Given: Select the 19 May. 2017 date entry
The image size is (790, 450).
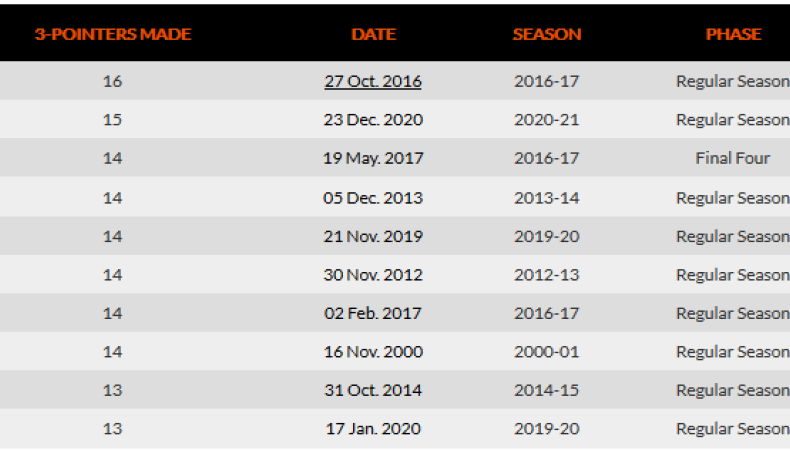Looking at the screenshot, I should (373, 158).
